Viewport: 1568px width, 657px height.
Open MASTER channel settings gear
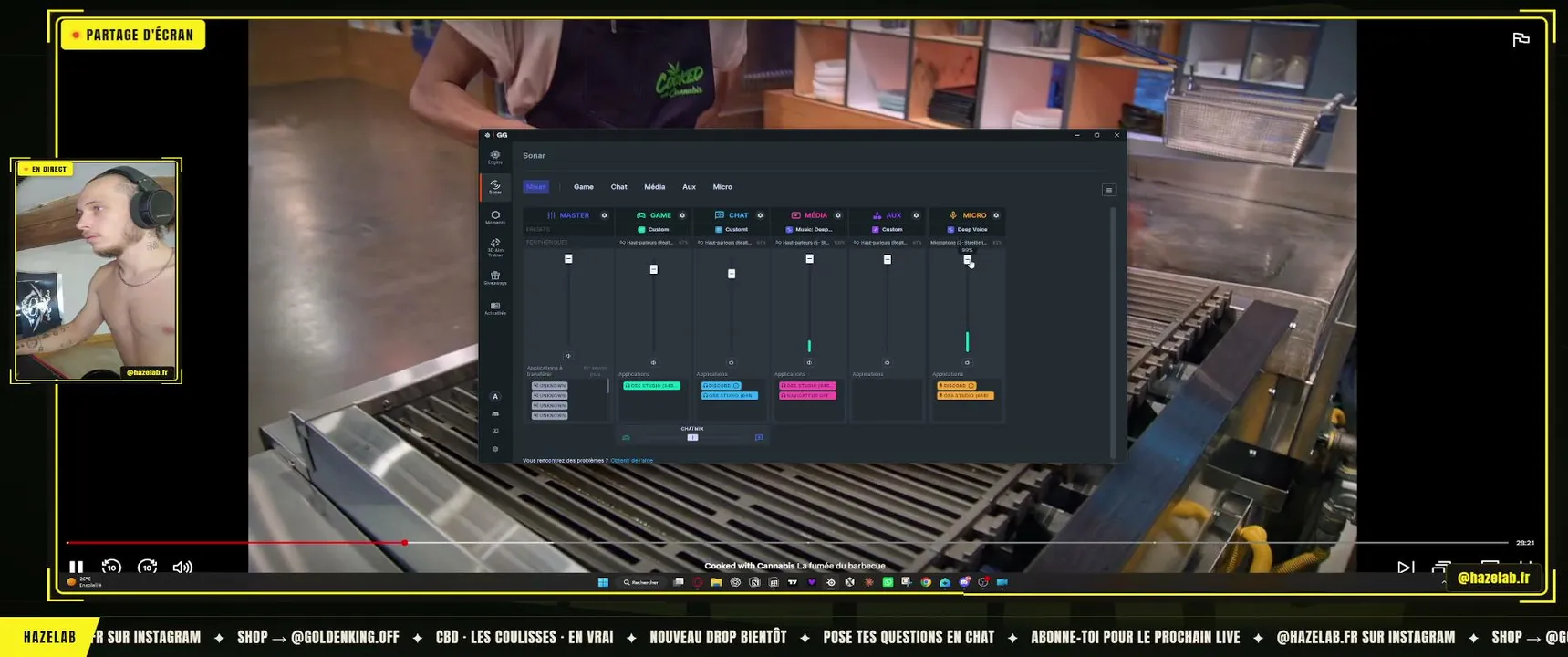(604, 215)
